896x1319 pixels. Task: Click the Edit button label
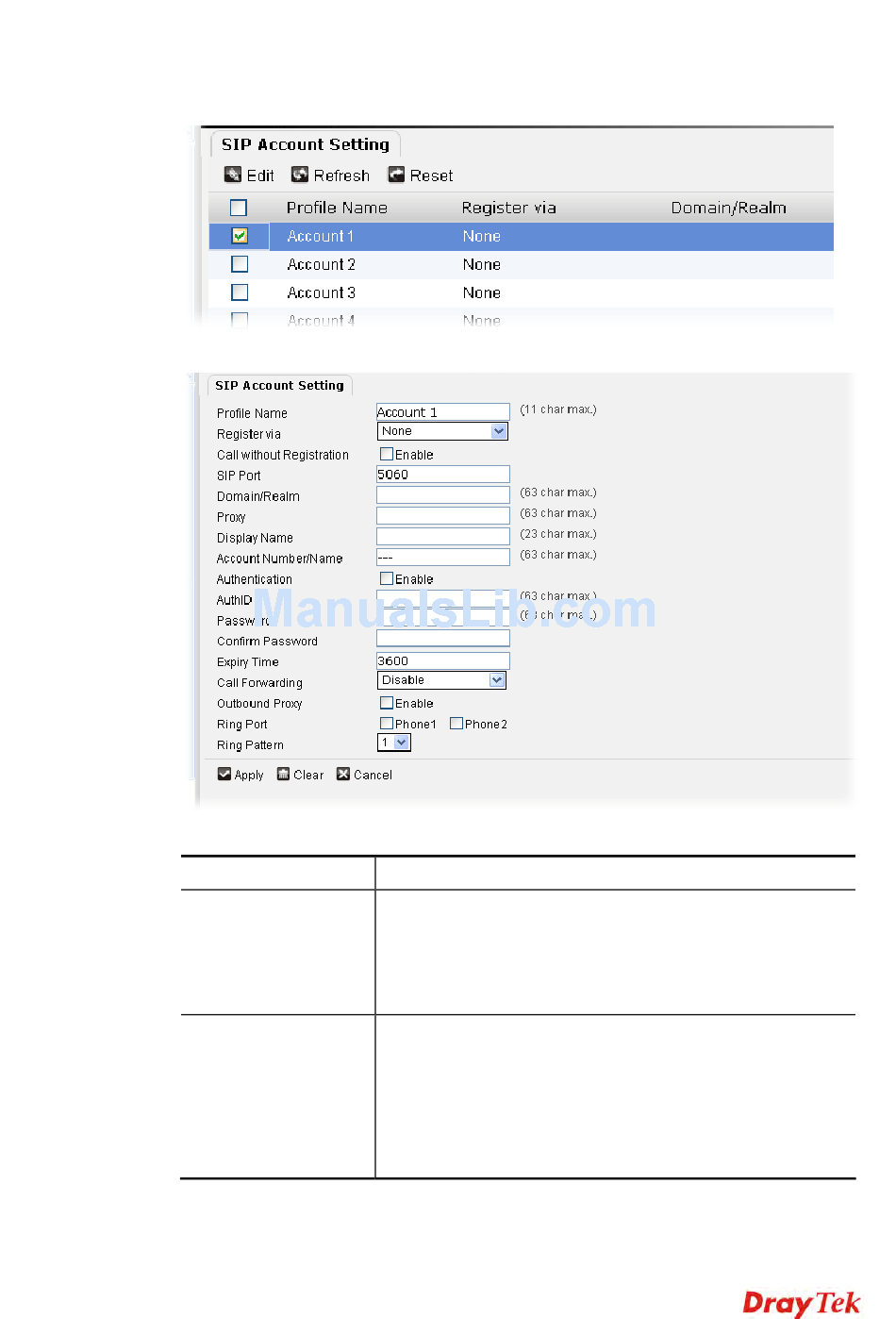[x=260, y=175]
